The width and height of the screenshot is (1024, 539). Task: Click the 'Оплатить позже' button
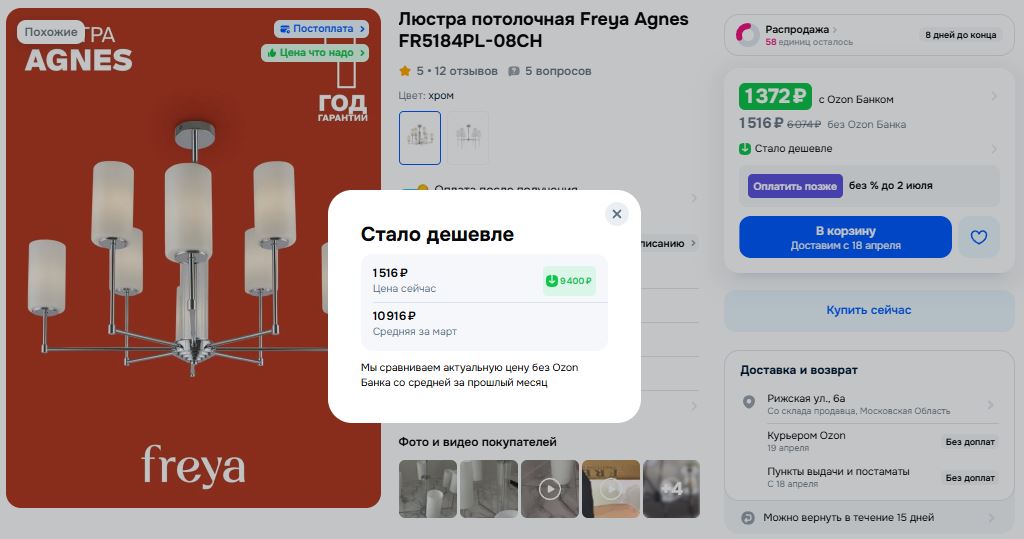coord(795,186)
